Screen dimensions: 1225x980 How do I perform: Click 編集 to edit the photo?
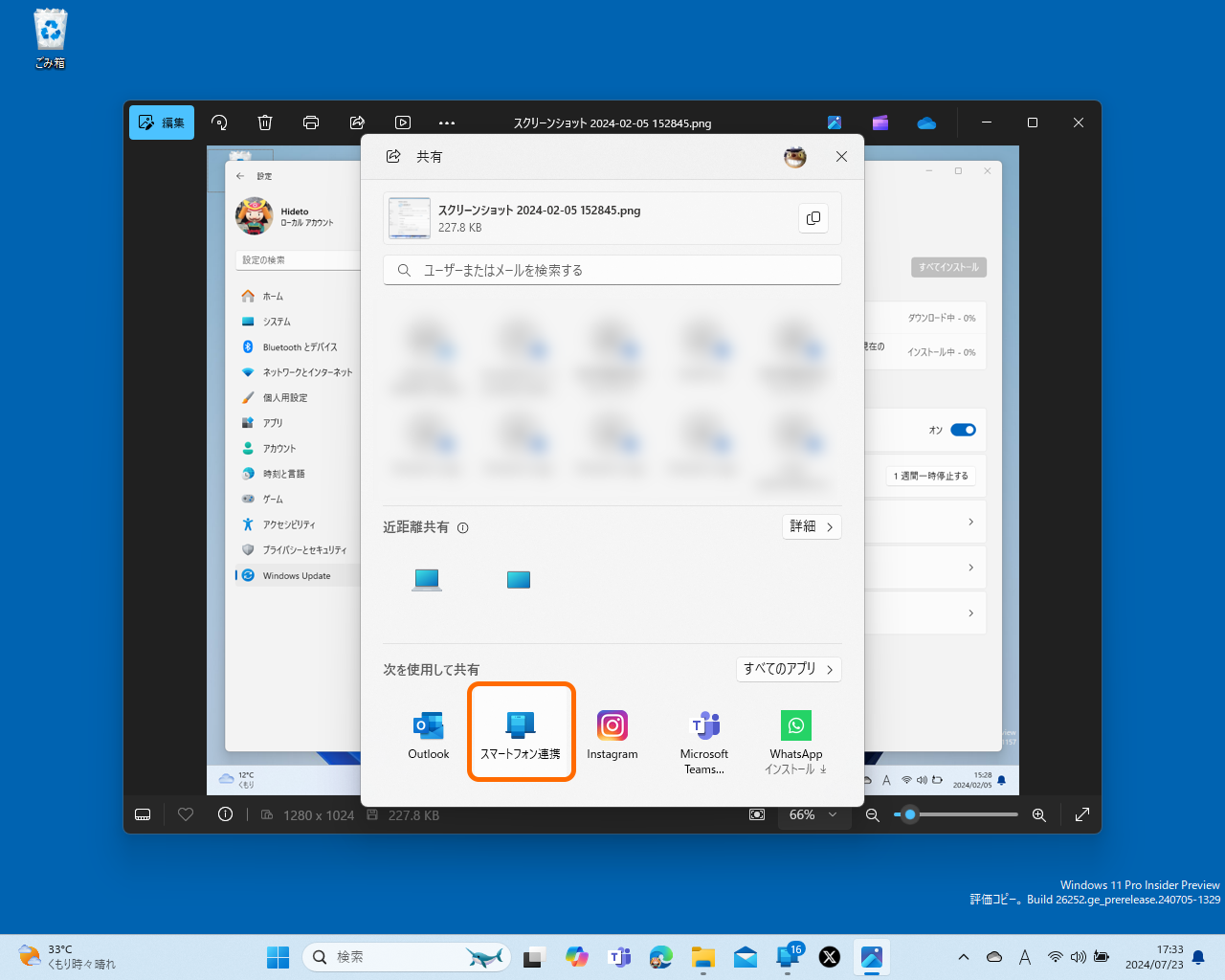[161, 122]
